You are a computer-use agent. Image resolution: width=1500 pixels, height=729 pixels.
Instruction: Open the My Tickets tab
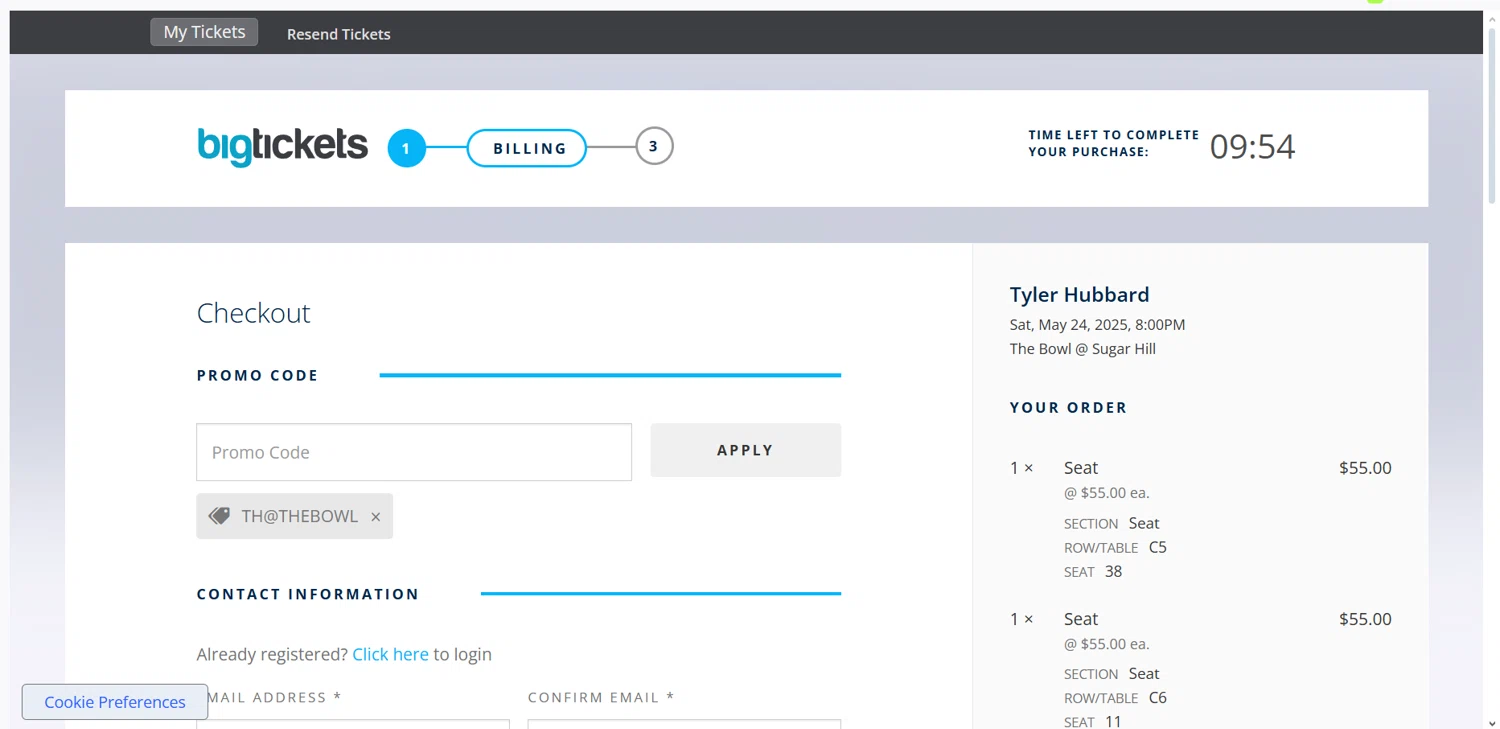coord(204,32)
